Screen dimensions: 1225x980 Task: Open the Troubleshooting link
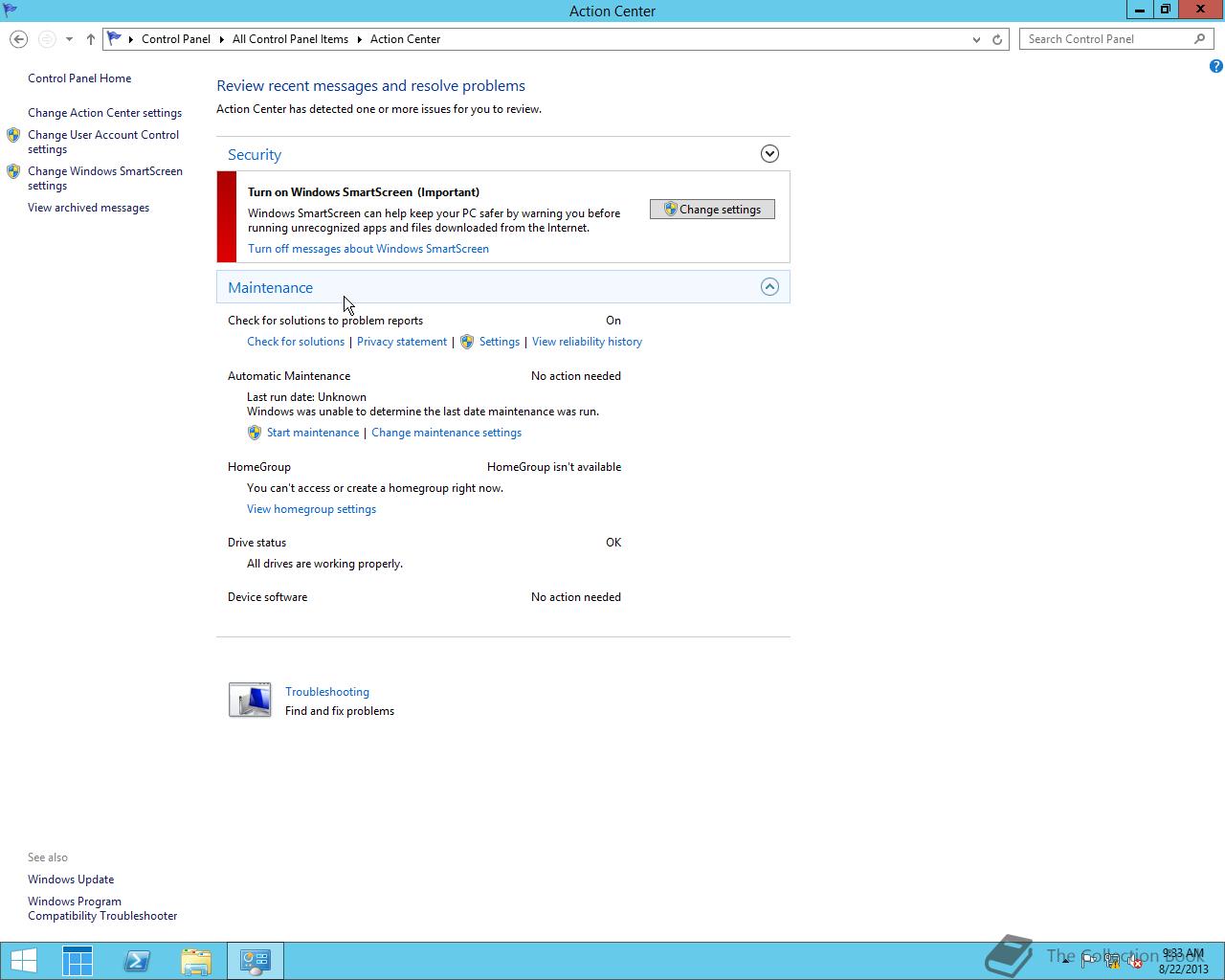click(327, 692)
